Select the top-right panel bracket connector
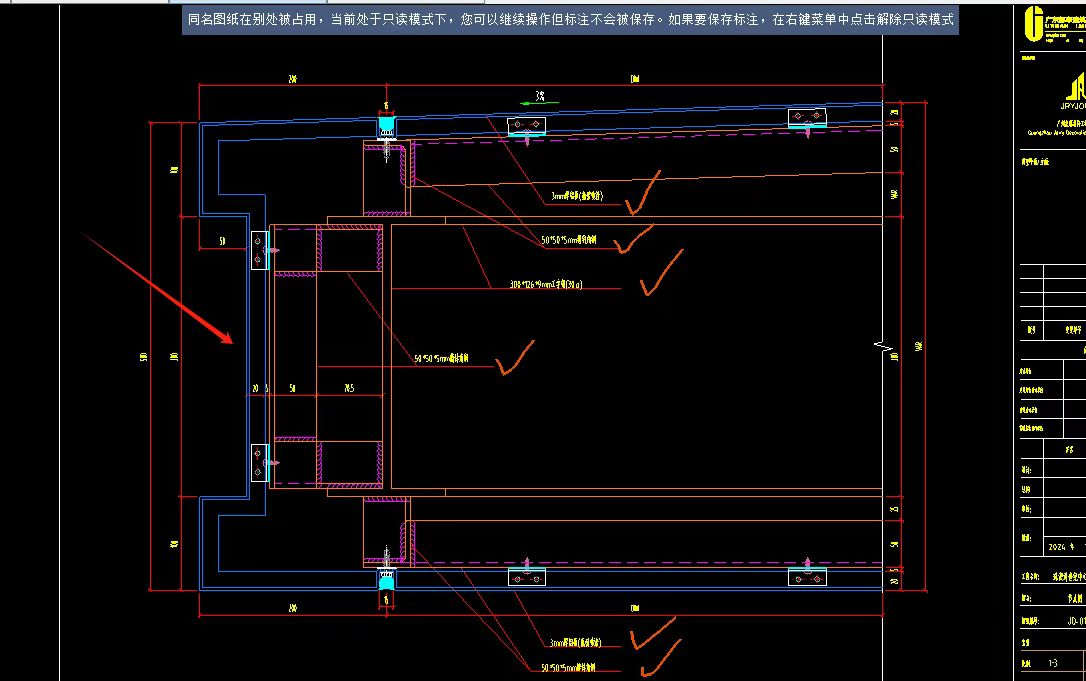Image resolution: width=1086 pixels, height=681 pixels. [807, 117]
